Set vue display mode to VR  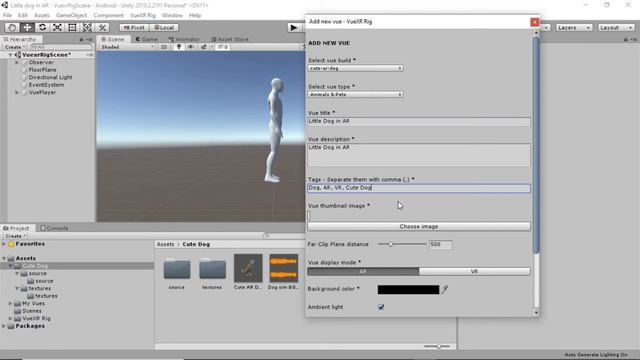coord(475,271)
